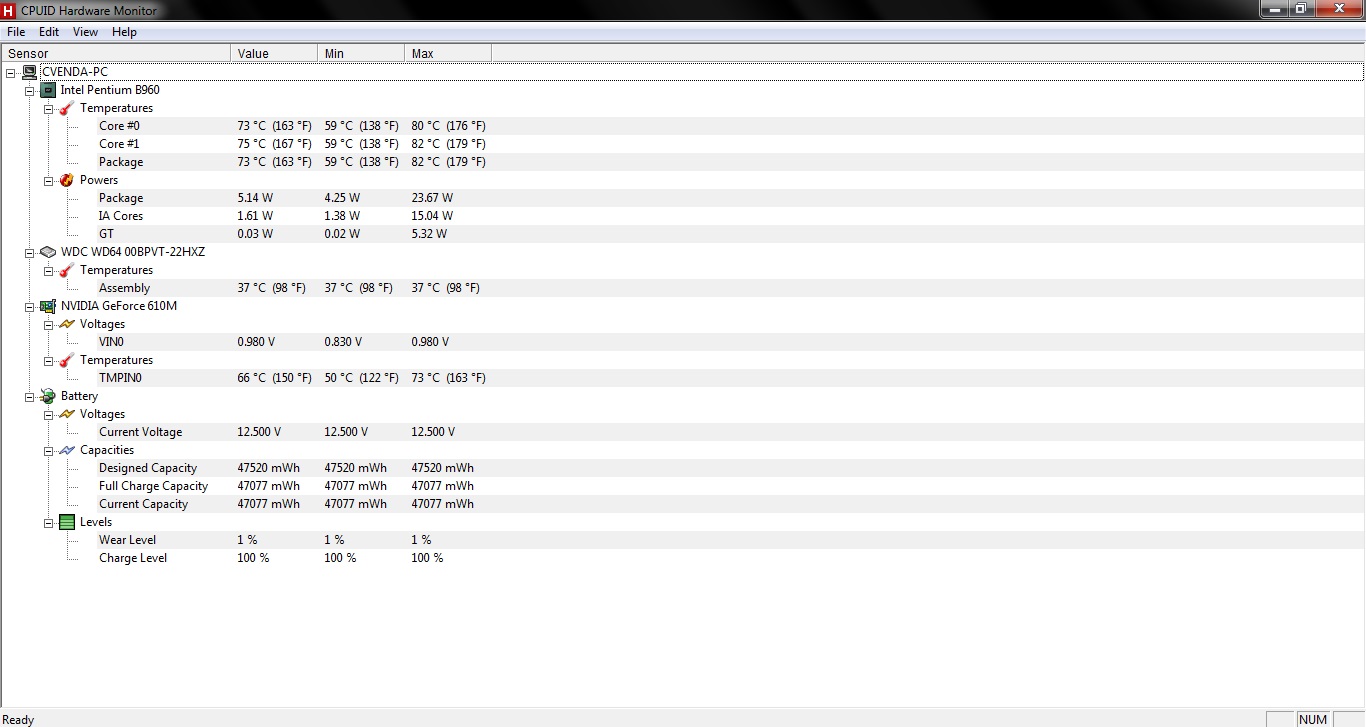The height and width of the screenshot is (727, 1366).
Task: Collapse the CVENDA-PC root node
Action: pos(11,72)
